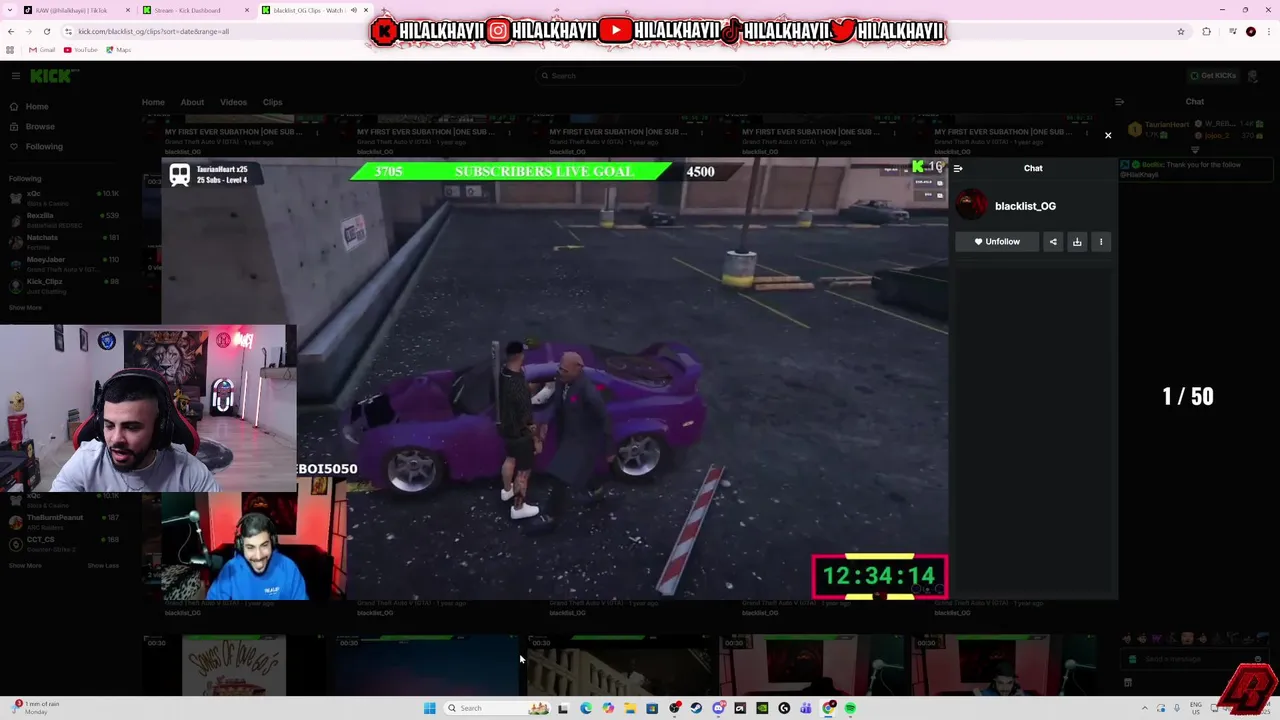Share the clip with the share icon

1053,242
